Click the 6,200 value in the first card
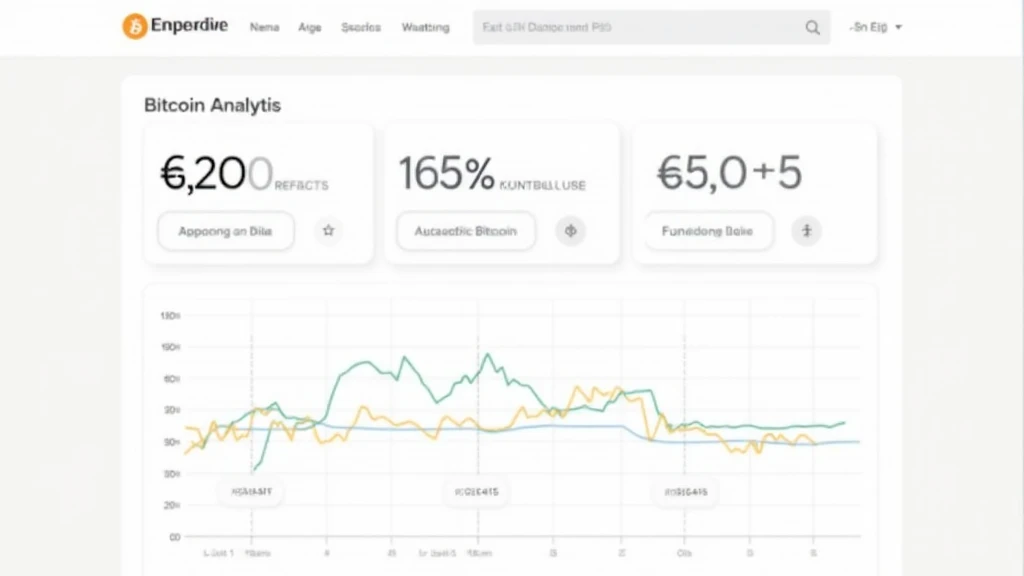This screenshot has height=576, width=1024. (215, 174)
